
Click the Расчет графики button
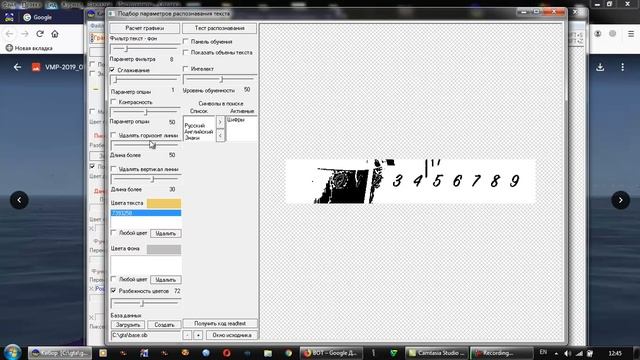pos(144,28)
